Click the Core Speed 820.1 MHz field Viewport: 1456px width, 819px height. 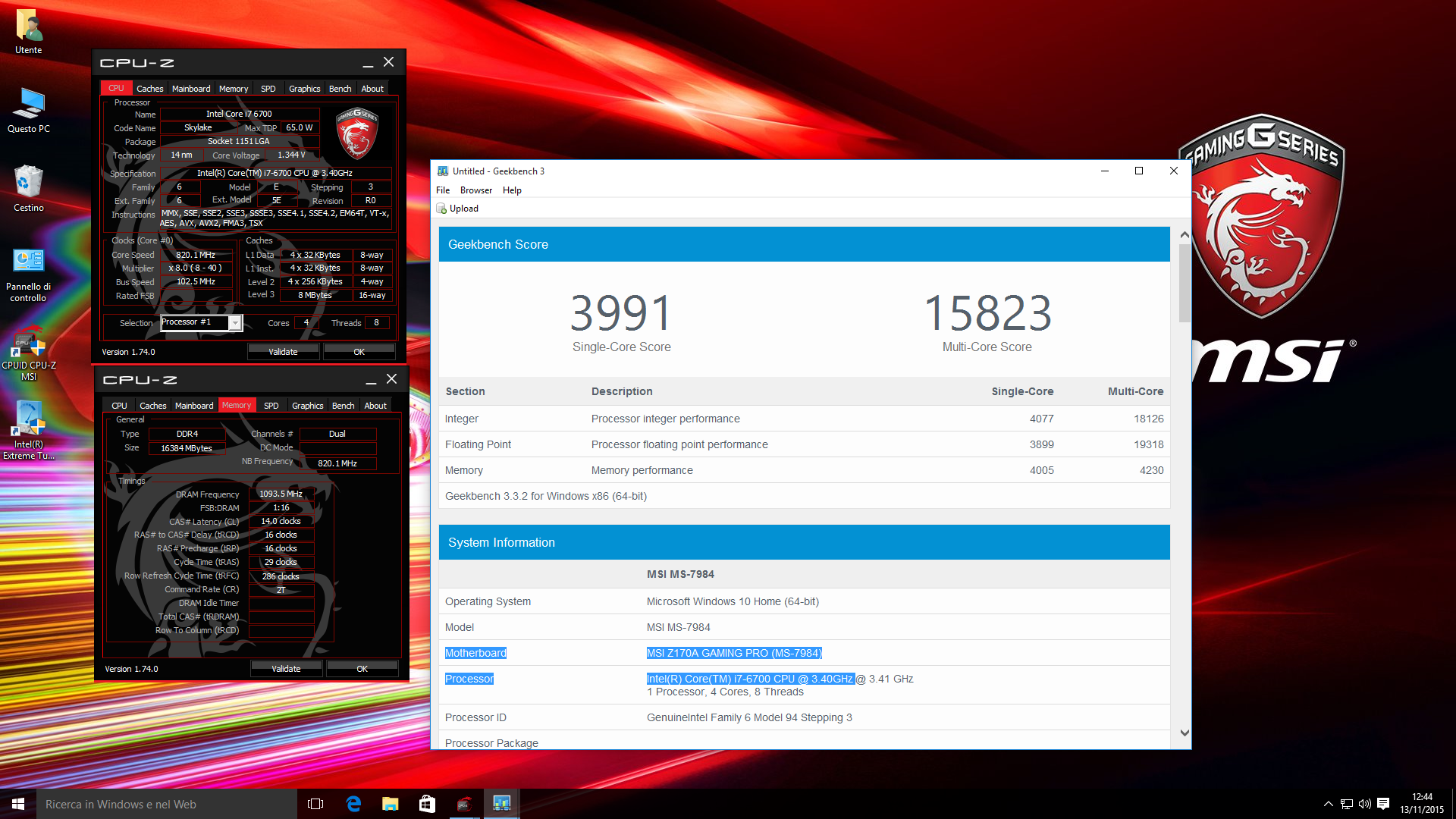pos(196,255)
